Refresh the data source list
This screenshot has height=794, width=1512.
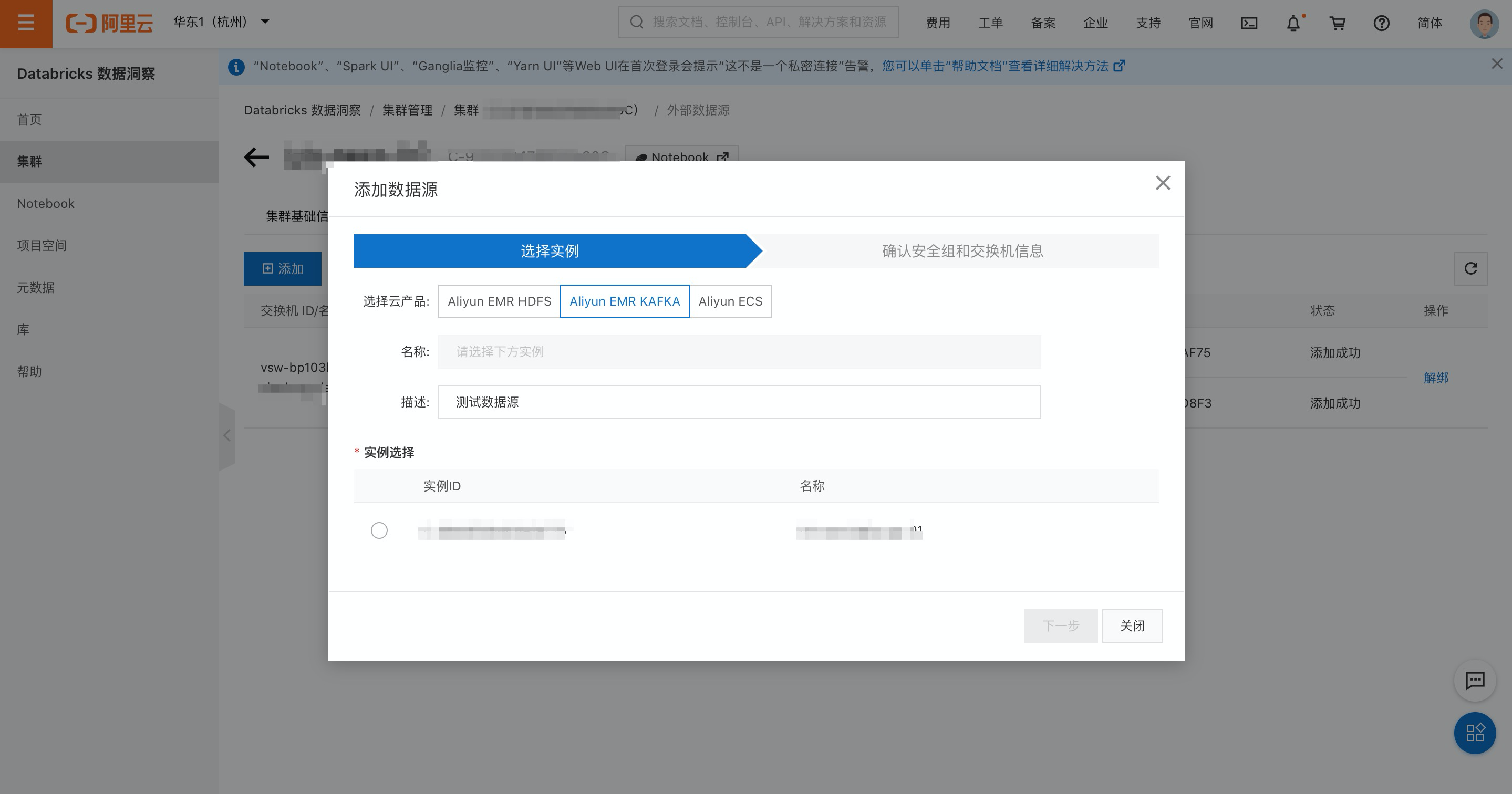coord(1470,269)
